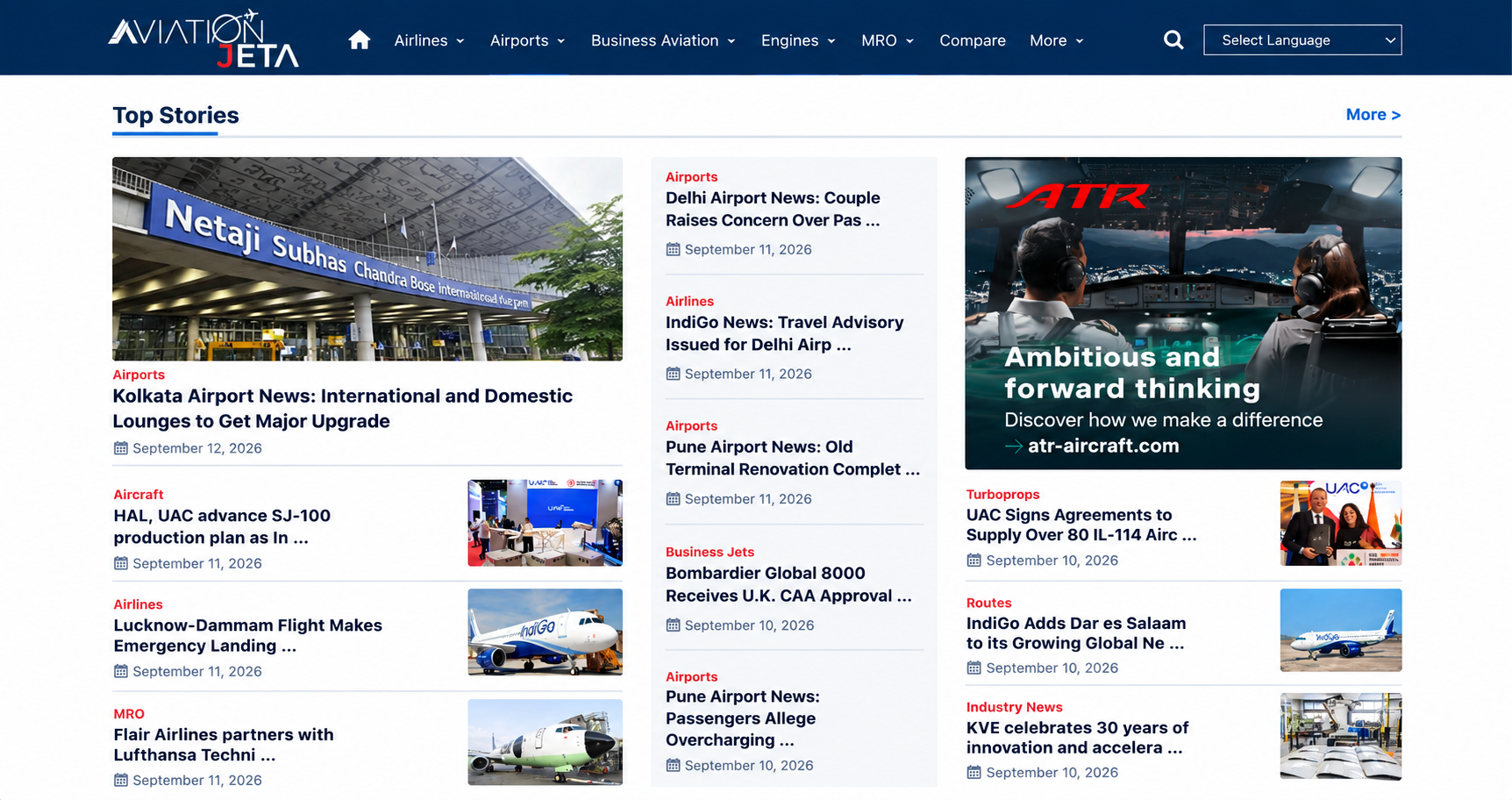This screenshot has width=1512, height=800.
Task: Expand the Airports navigation menu
Action: coord(528,40)
